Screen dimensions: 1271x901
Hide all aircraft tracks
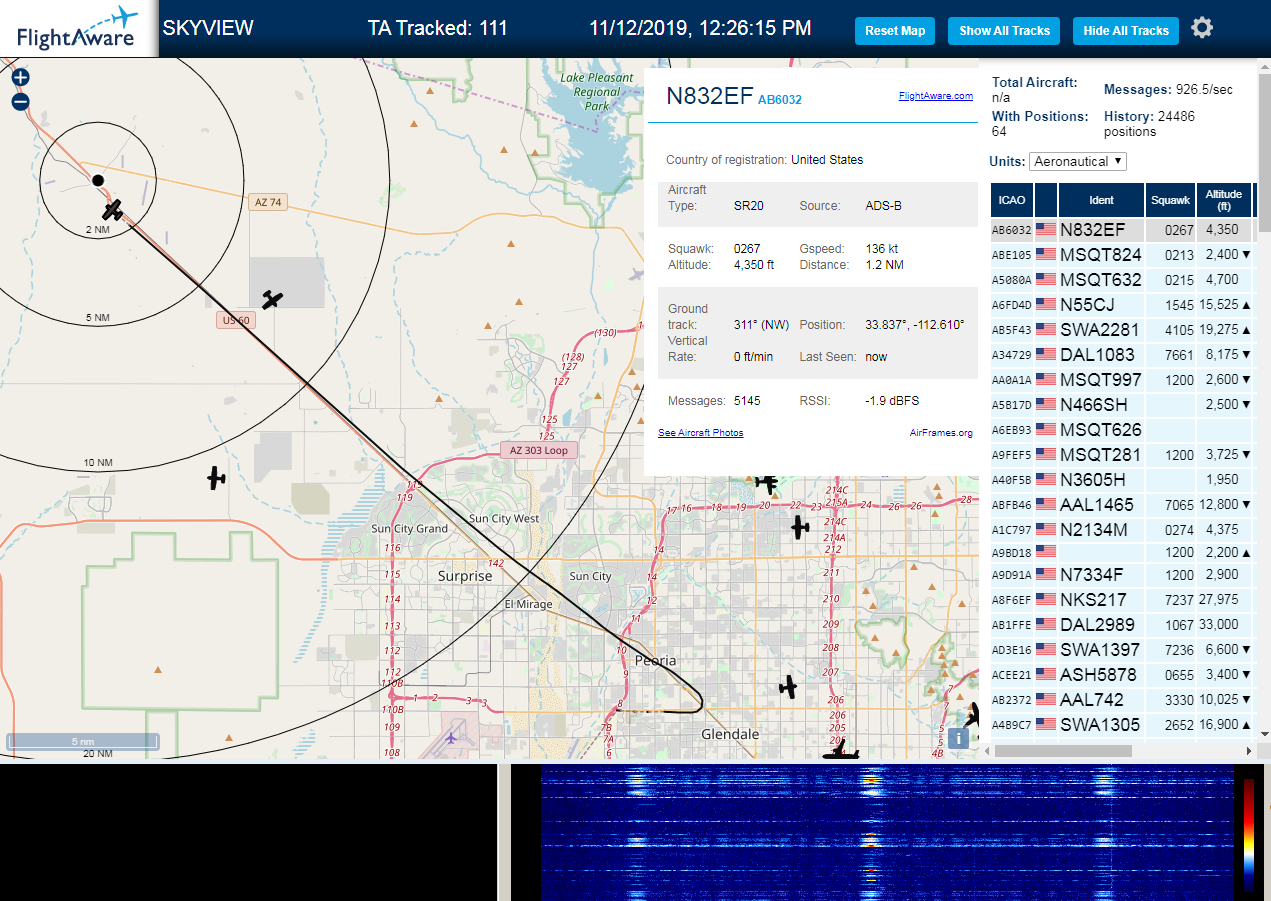click(x=1126, y=30)
